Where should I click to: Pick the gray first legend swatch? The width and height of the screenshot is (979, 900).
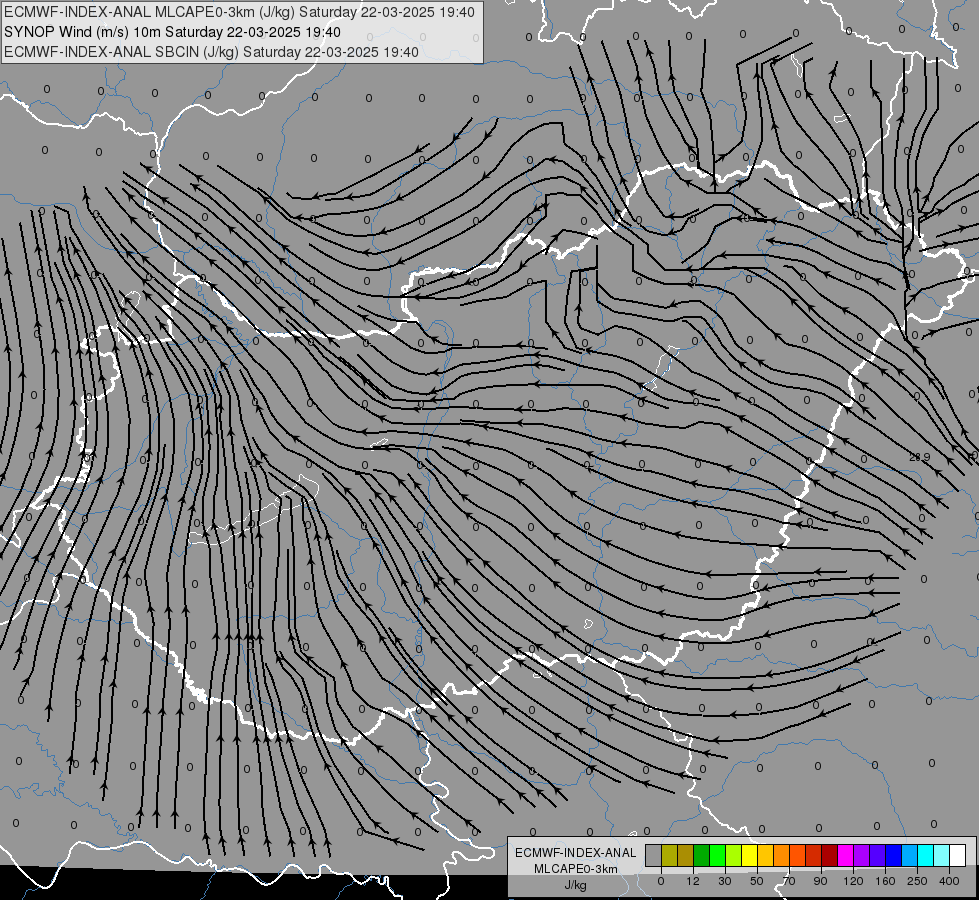653,855
